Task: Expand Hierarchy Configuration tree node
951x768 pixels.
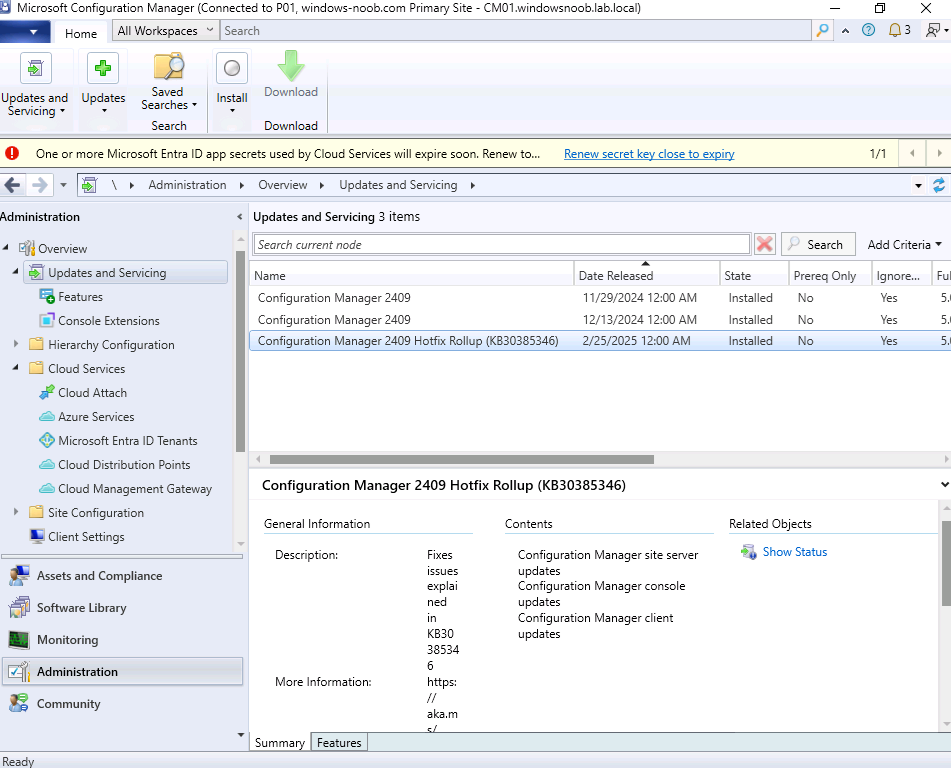Action: pos(16,344)
